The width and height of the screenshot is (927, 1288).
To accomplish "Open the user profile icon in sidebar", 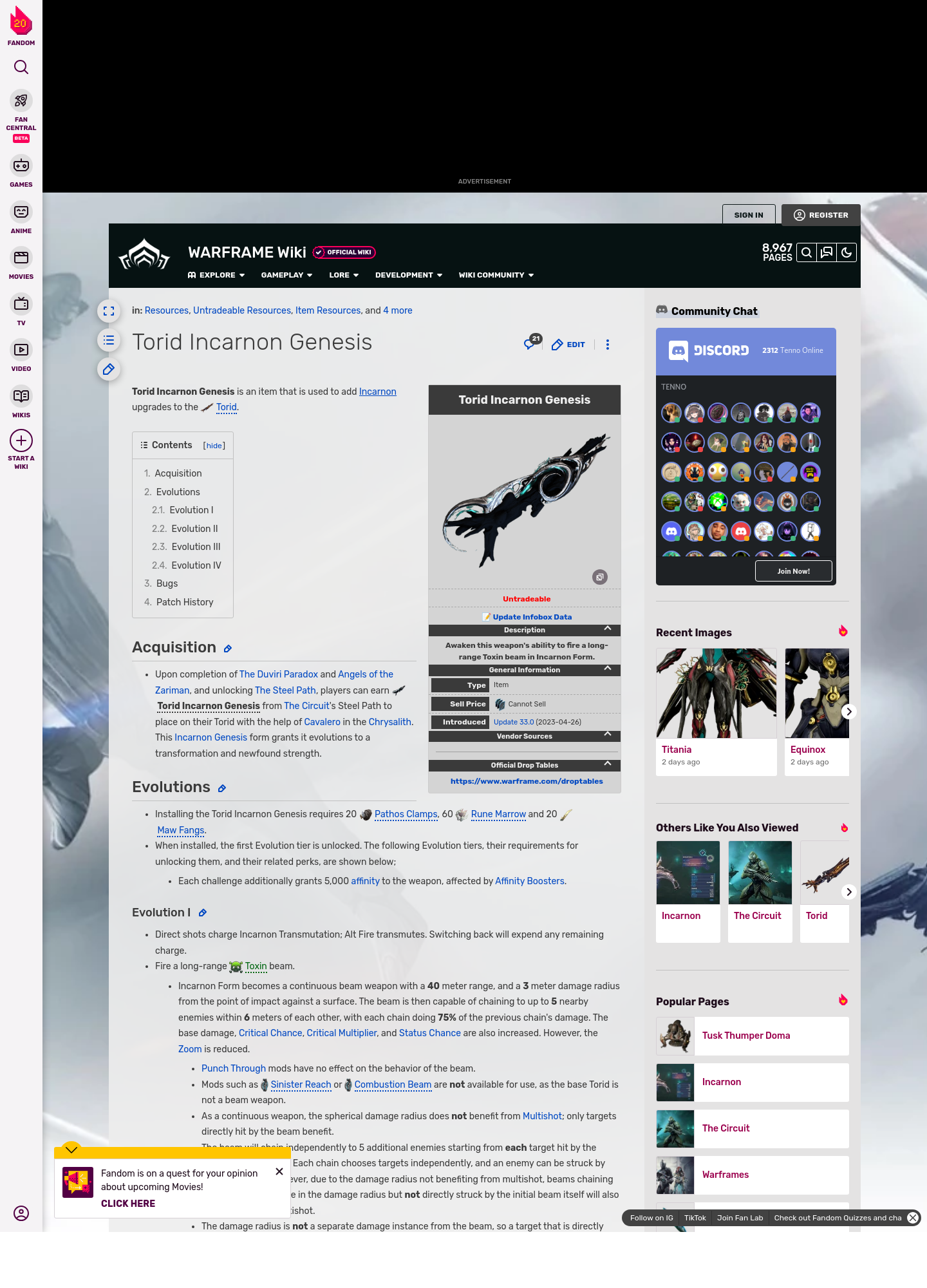I will tap(21, 1213).
